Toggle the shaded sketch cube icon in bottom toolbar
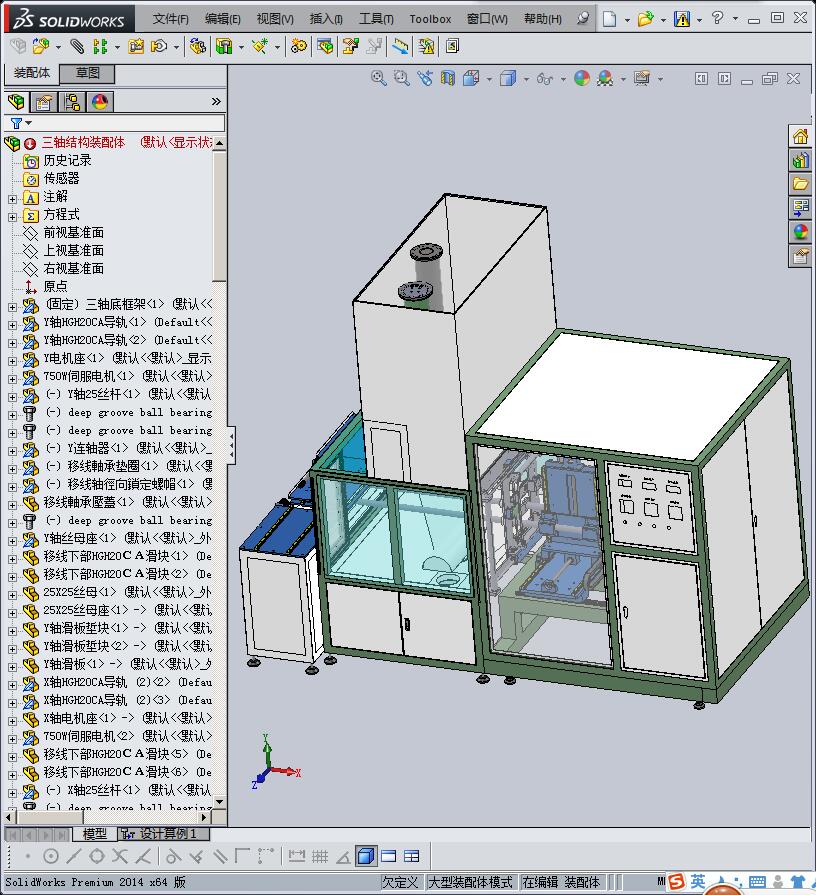Image resolution: width=816 pixels, height=895 pixels. coord(366,856)
